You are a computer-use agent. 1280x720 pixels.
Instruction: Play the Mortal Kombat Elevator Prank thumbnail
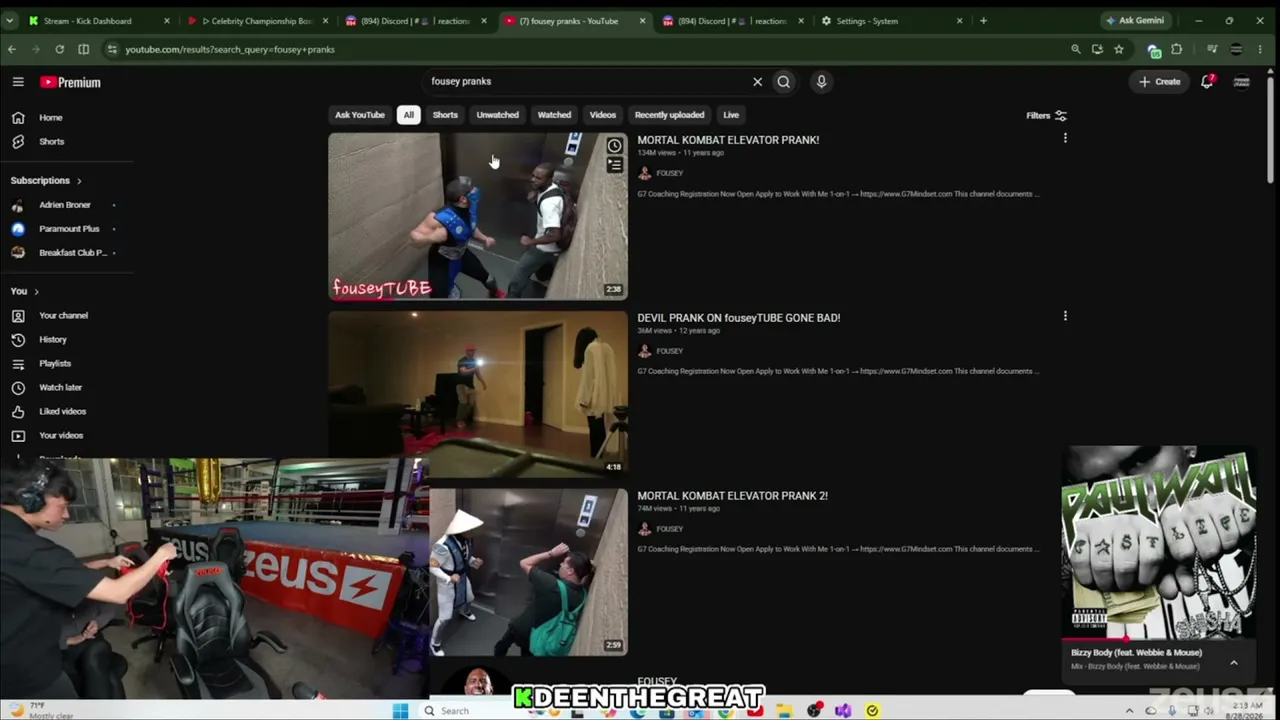[478, 216]
